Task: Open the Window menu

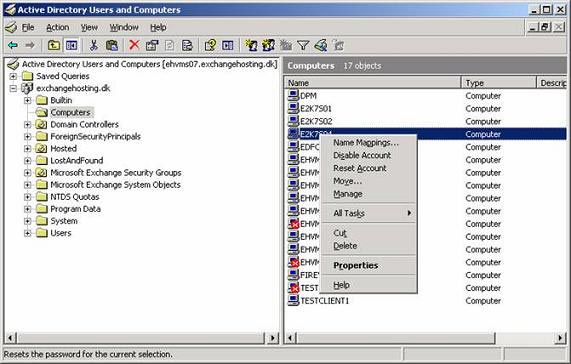Action: pos(124,27)
